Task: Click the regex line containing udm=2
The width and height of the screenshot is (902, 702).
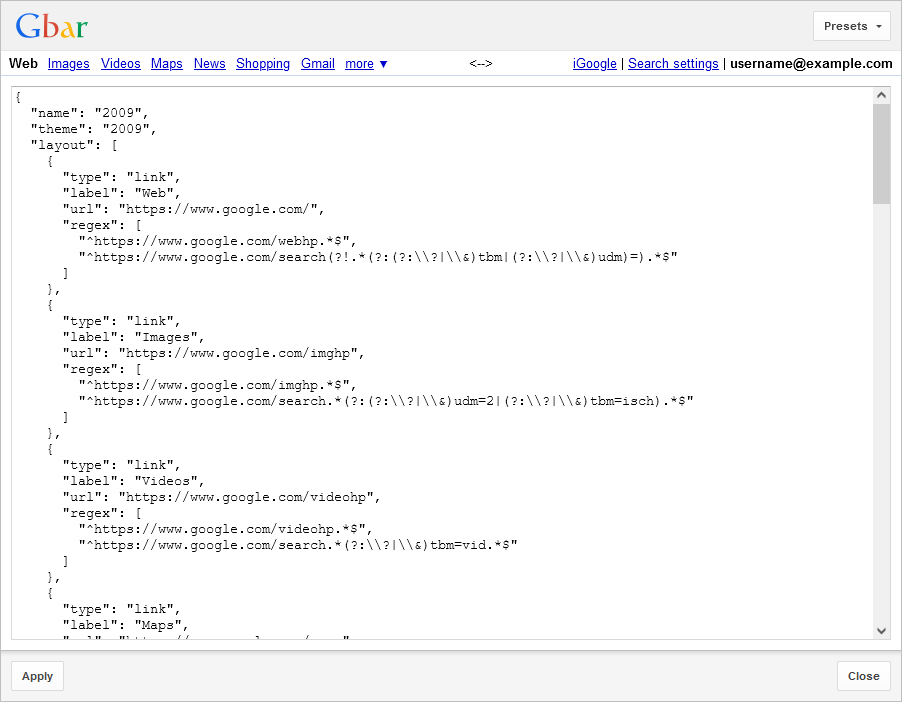Action: (x=386, y=401)
